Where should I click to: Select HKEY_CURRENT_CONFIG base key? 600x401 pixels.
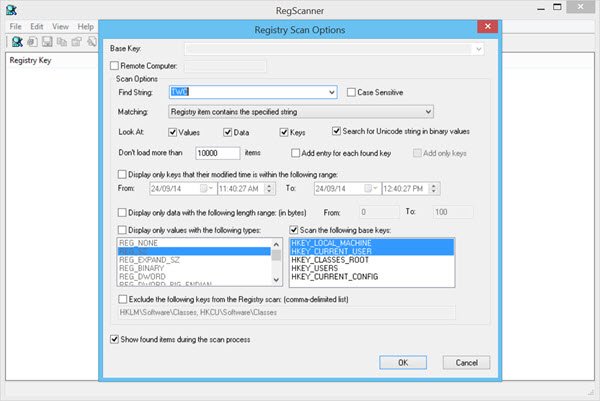click(x=372, y=277)
